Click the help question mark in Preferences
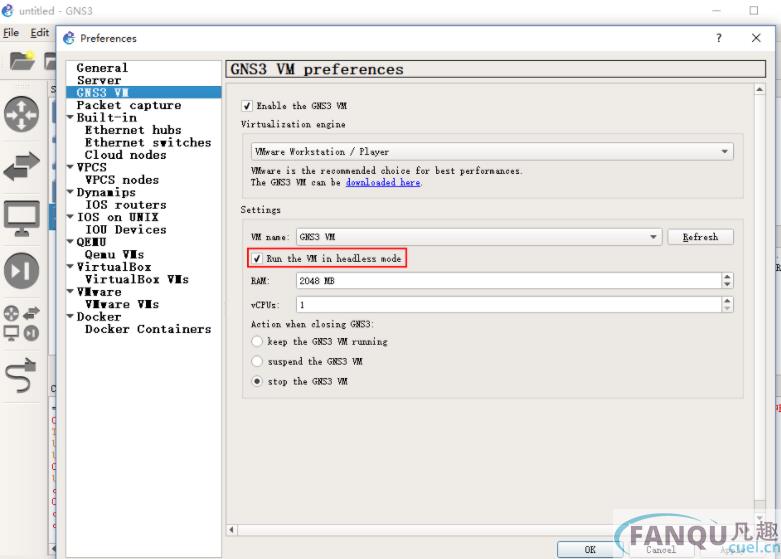The height and width of the screenshot is (559, 781). (718, 38)
